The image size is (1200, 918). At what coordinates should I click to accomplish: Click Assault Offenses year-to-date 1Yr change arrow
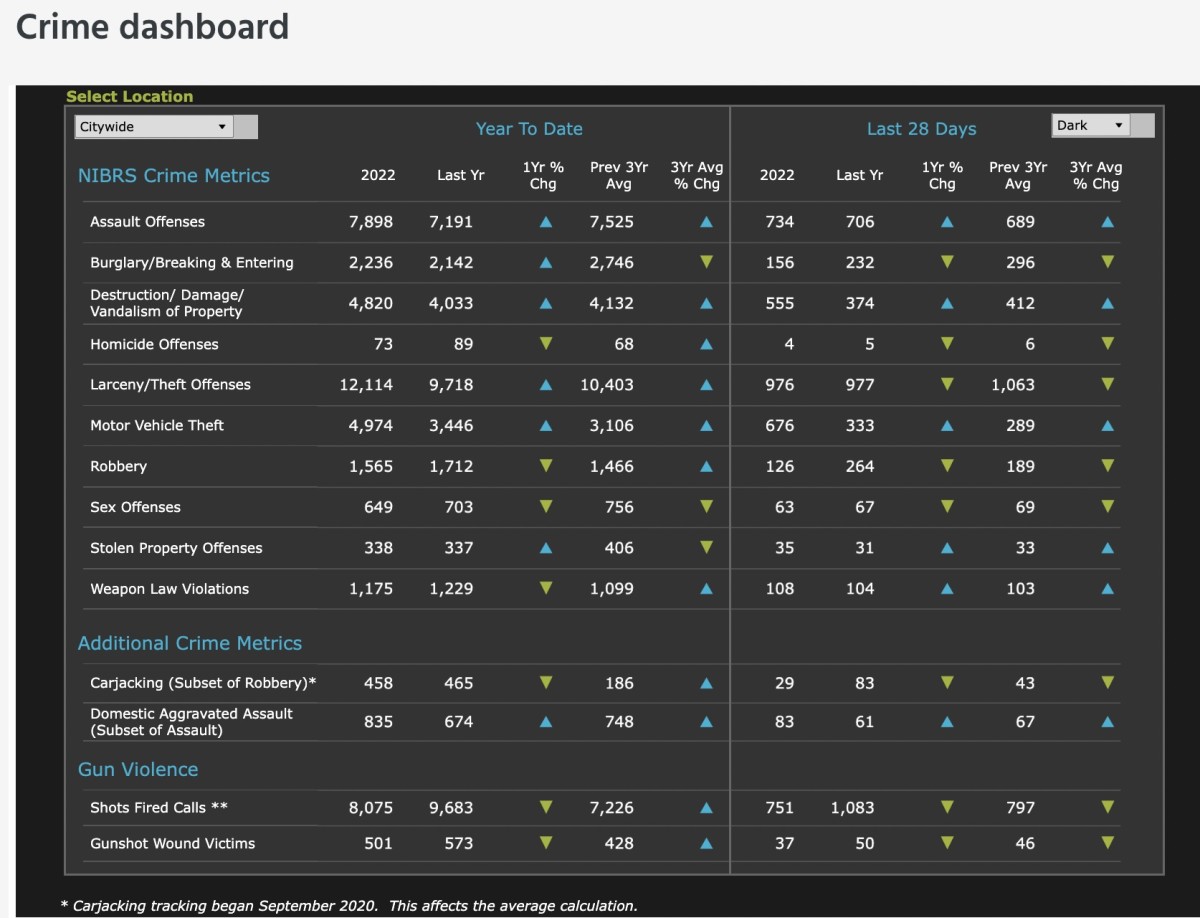[x=545, y=222]
